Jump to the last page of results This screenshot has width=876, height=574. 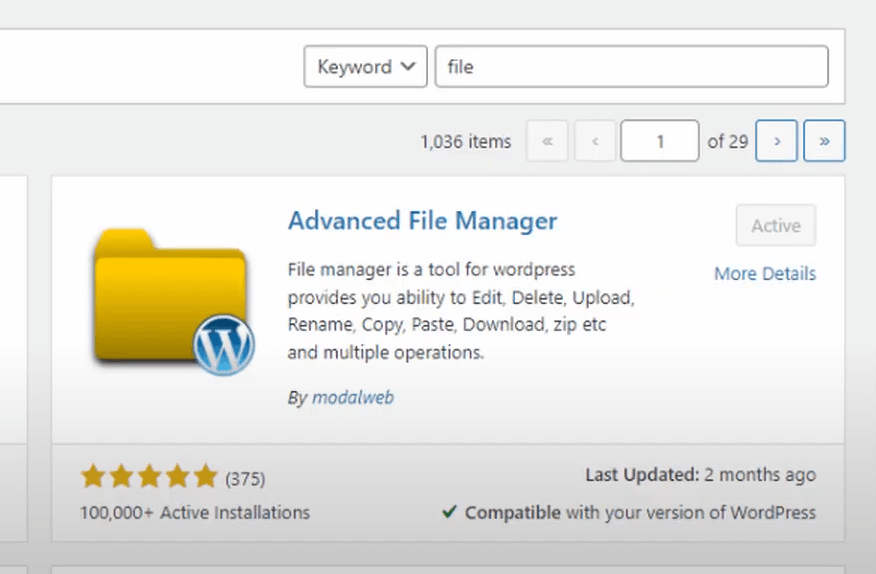[x=824, y=141]
